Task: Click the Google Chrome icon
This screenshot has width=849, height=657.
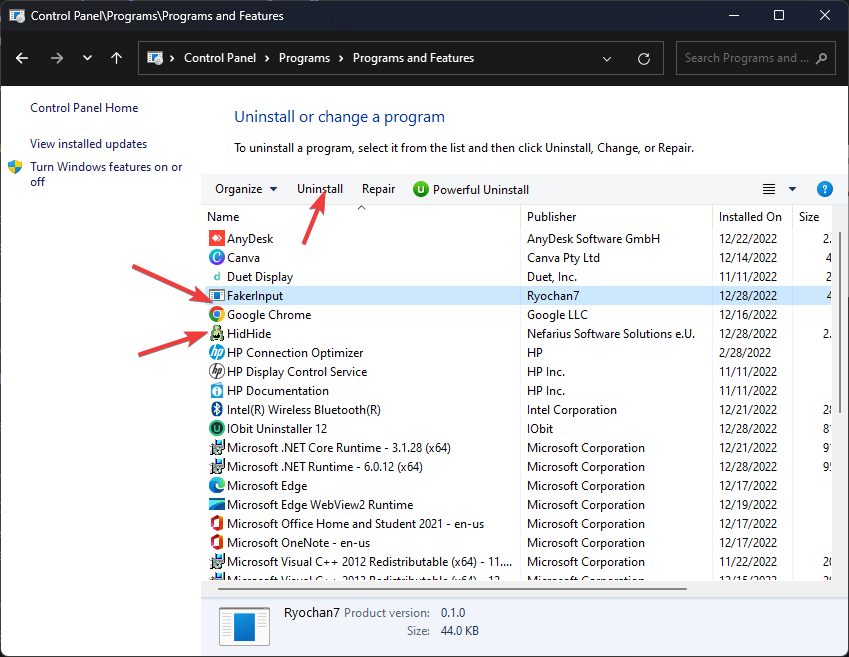Action: coord(217,315)
